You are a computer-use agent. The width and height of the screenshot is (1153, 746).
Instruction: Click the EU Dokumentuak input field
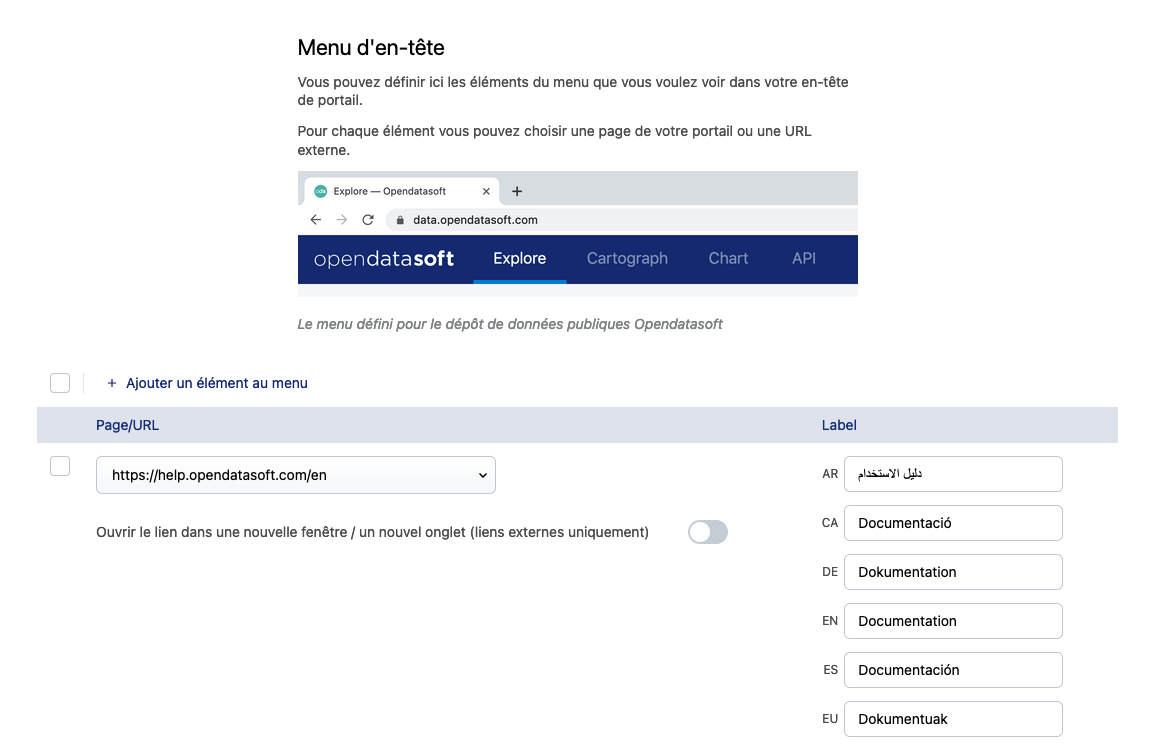pyautogui.click(x=953, y=719)
